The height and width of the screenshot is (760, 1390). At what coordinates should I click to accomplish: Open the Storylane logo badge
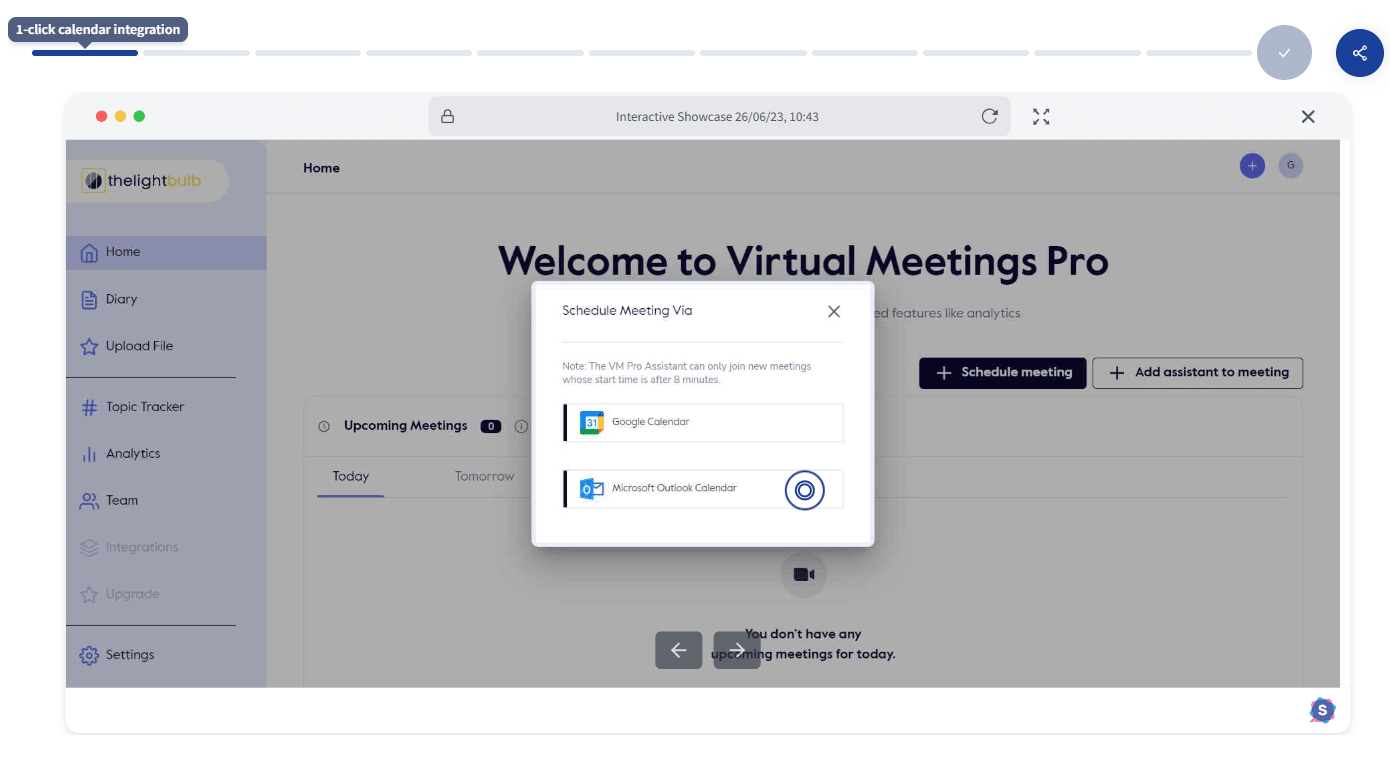(1322, 710)
